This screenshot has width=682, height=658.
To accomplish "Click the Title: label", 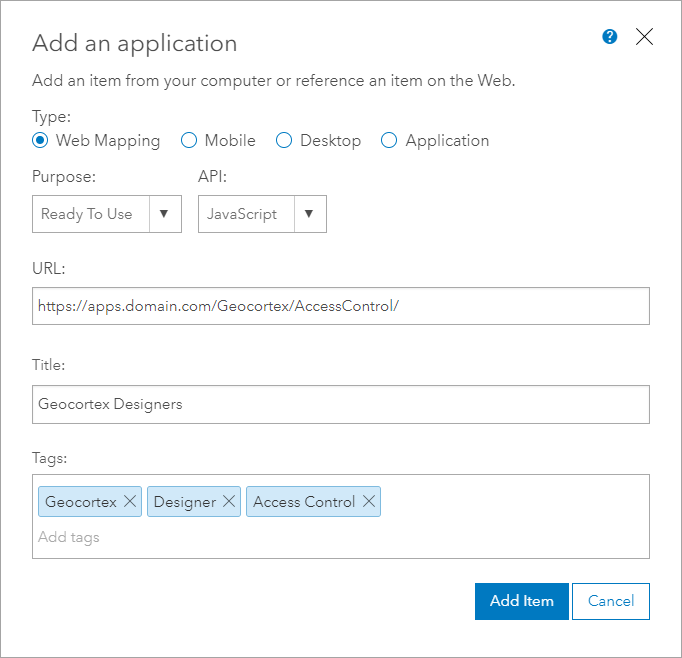I will 49,365.
